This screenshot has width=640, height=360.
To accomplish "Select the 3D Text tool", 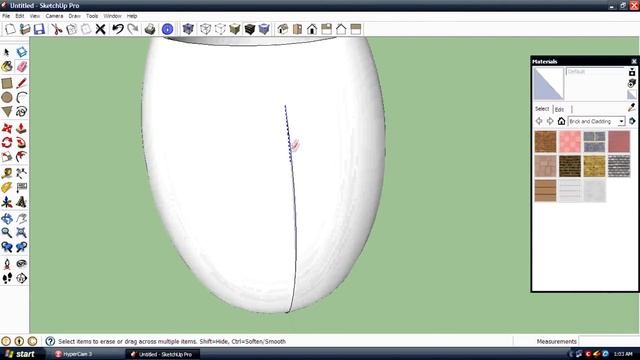I will point(21,202).
